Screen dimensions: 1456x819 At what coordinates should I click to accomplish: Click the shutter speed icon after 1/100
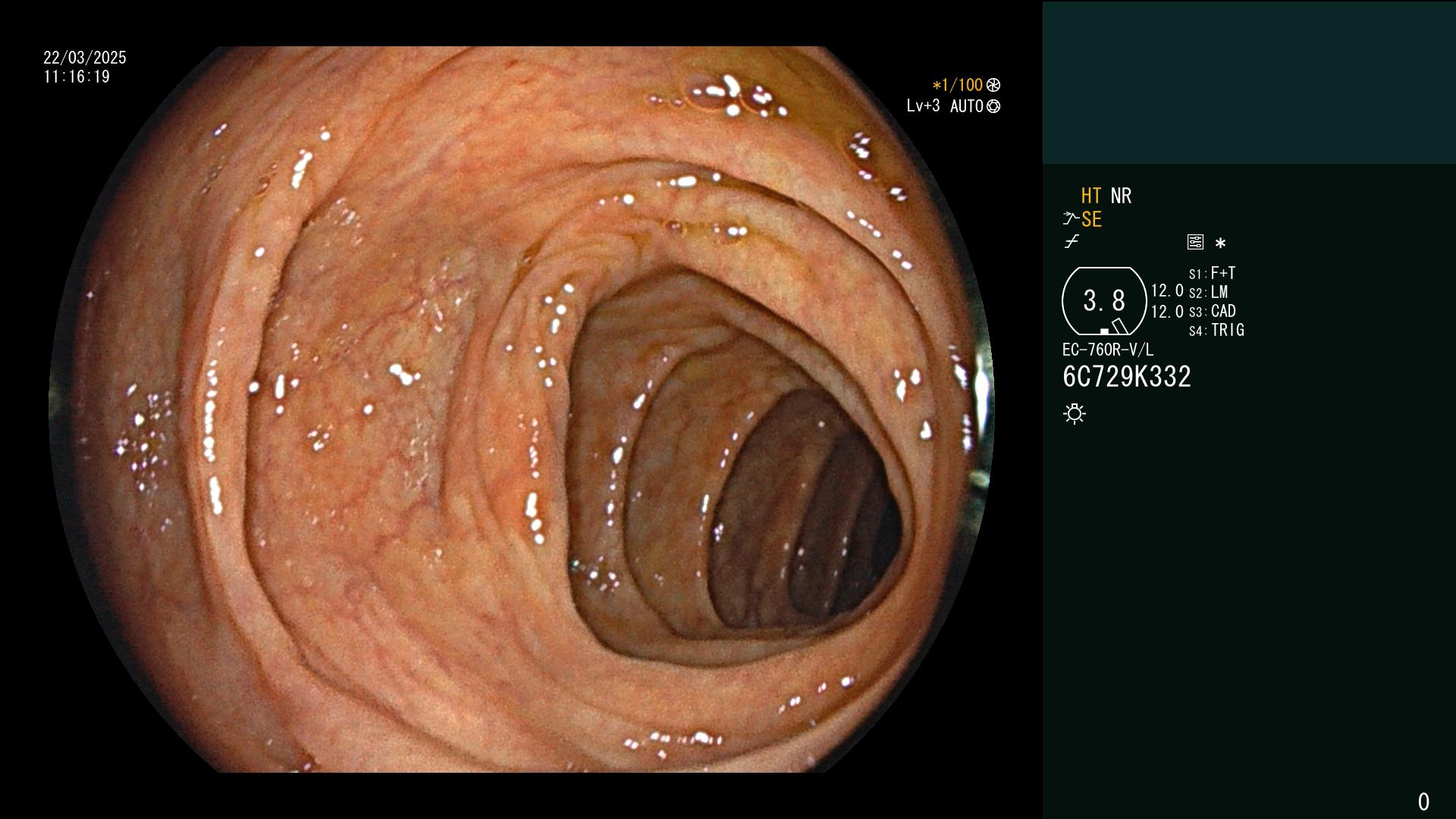(993, 85)
